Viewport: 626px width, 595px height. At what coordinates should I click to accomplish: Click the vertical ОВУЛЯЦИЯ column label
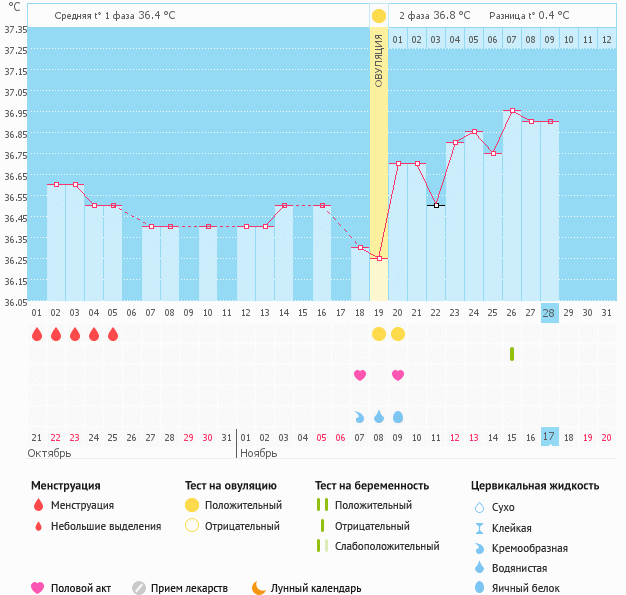coord(379,60)
